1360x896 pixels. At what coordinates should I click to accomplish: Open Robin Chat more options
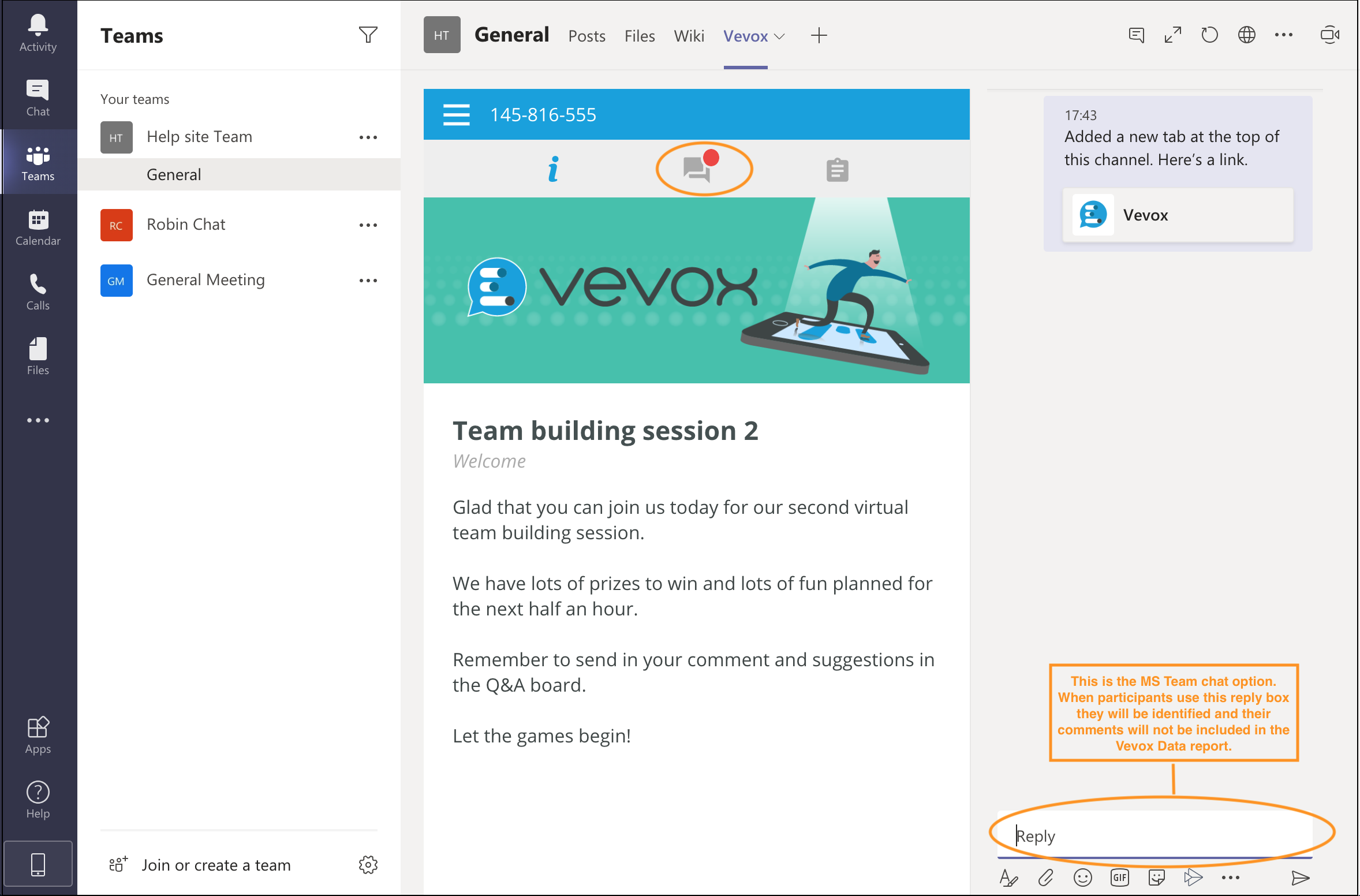[x=368, y=225]
